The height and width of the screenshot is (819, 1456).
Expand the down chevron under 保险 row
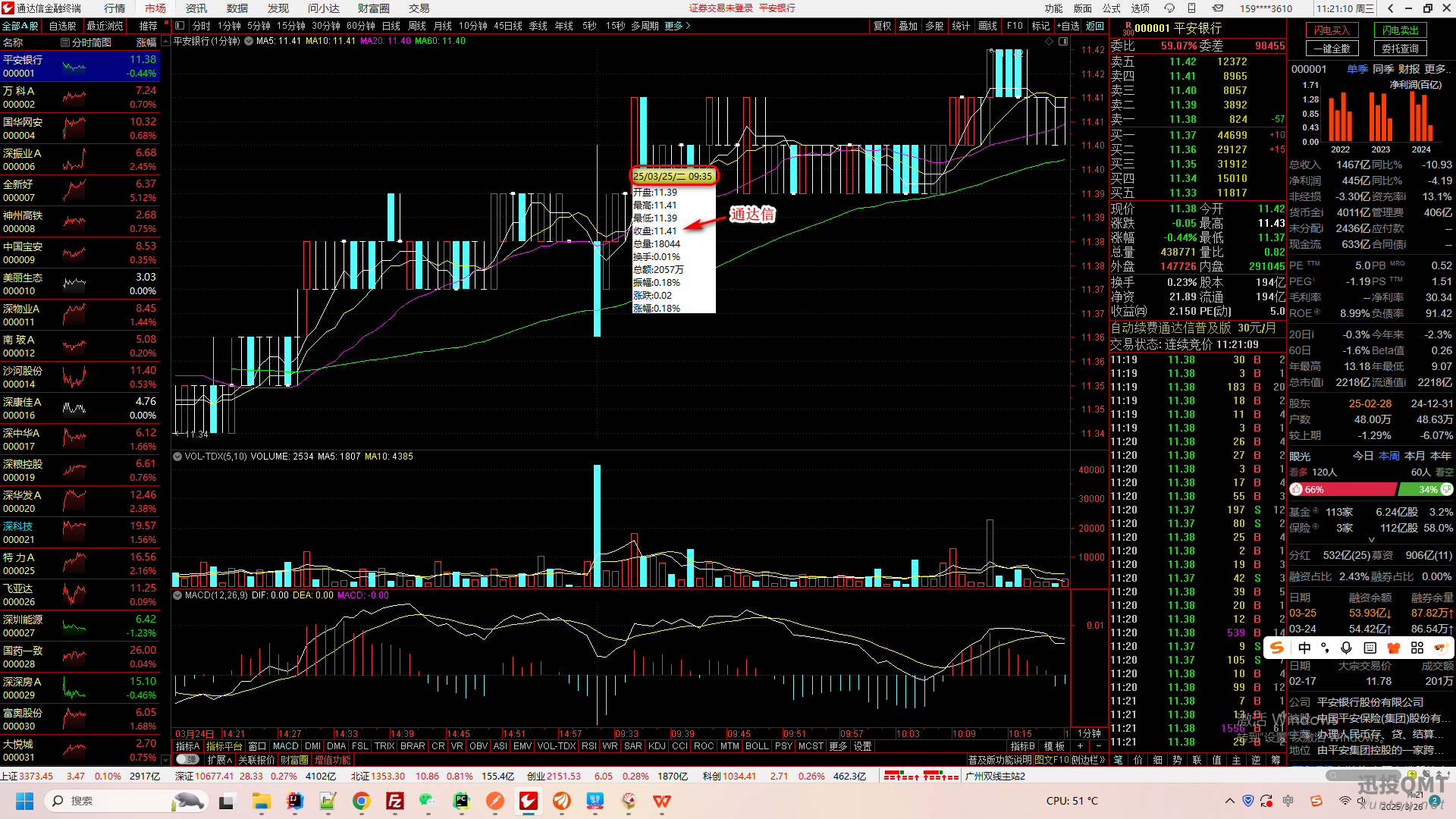click(1371, 540)
